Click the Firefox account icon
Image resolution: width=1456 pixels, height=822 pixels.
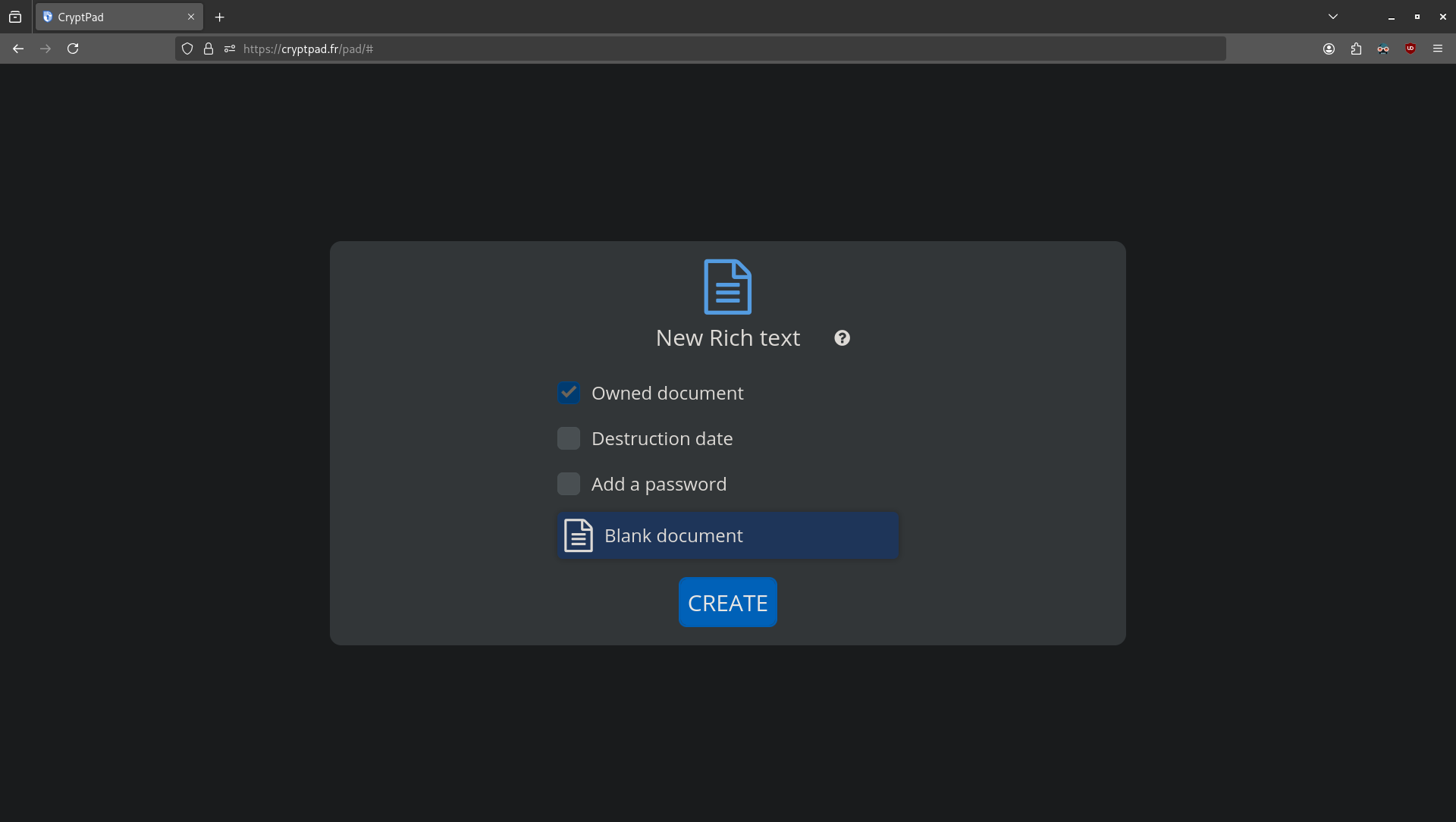(1329, 49)
